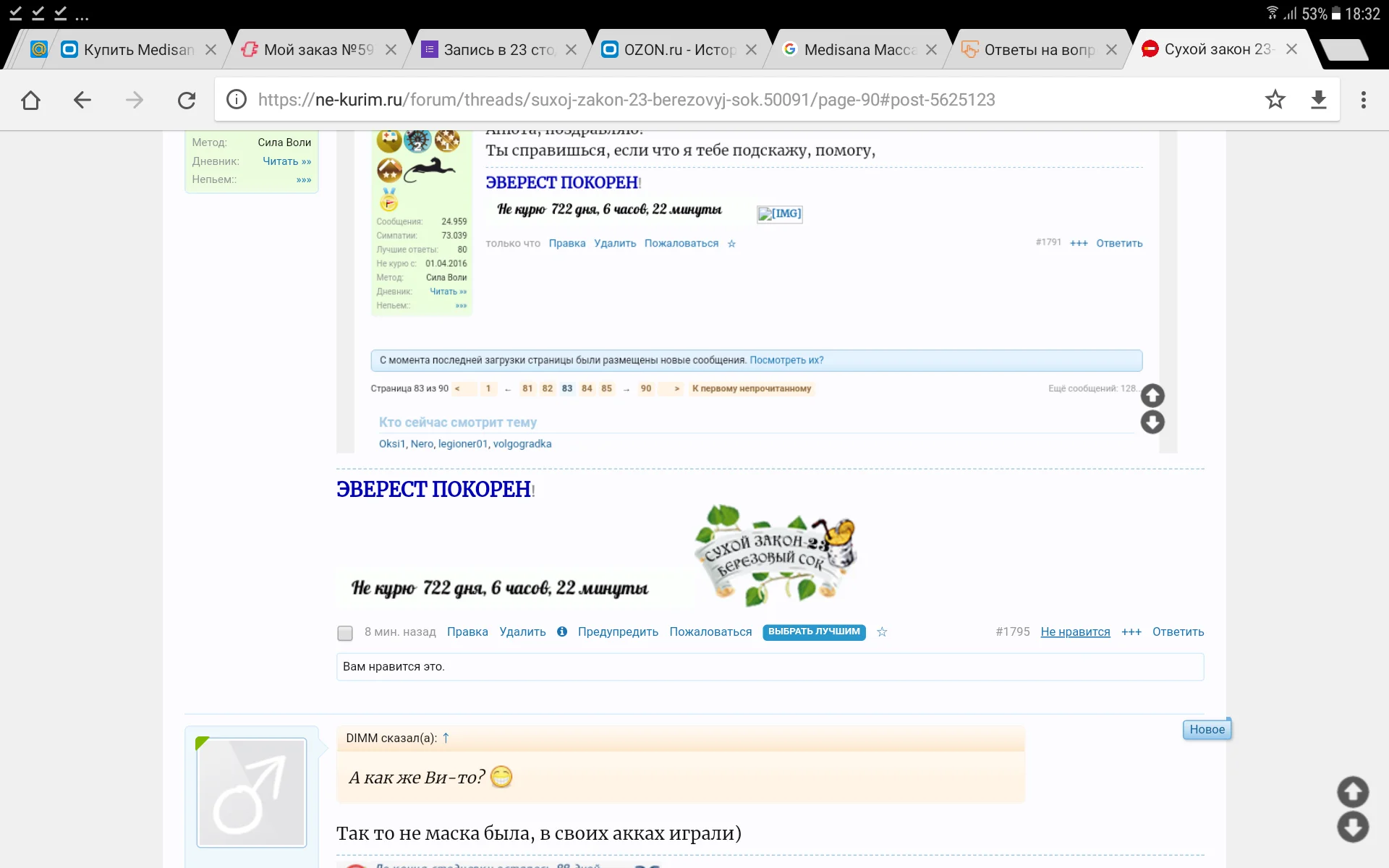
Task: Star post #1795 as favorite
Action: tap(882, 632)
